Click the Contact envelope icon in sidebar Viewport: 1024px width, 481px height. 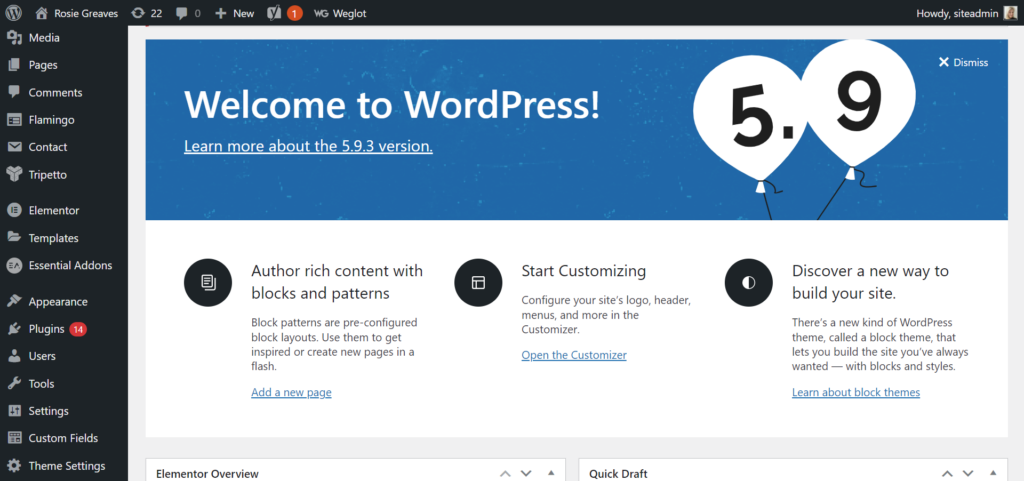point(14,147)
